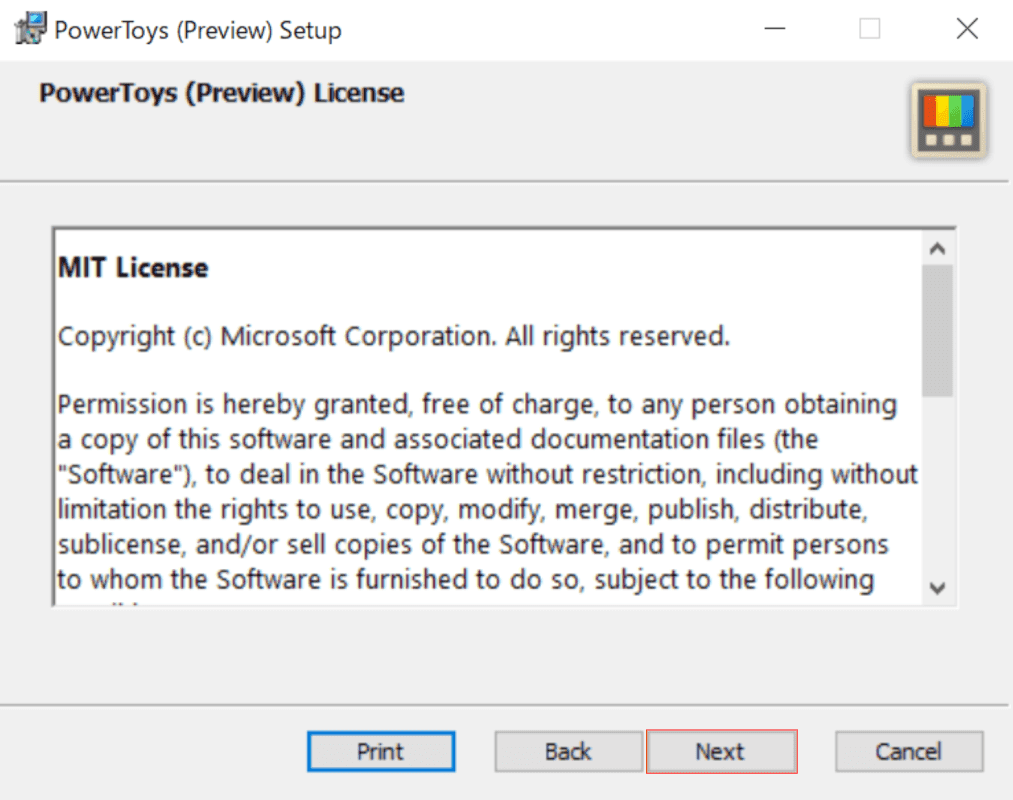
Task: Click the PowerToys (Preview) License heading
Action: [222, 94]
